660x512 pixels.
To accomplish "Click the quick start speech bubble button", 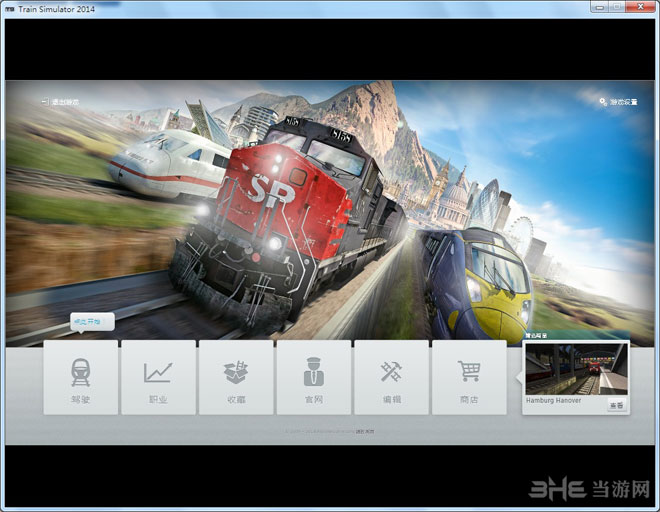I will pos(92,322).
